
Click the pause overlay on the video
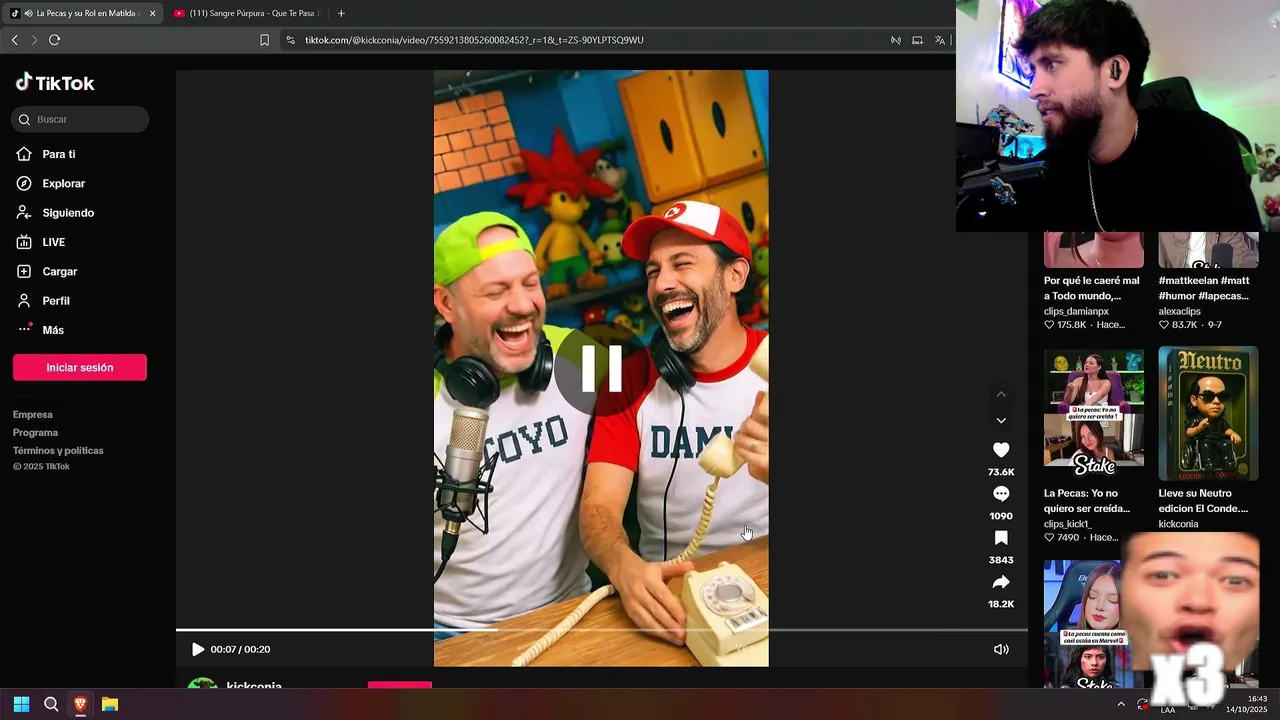click(x=602, y=368)
